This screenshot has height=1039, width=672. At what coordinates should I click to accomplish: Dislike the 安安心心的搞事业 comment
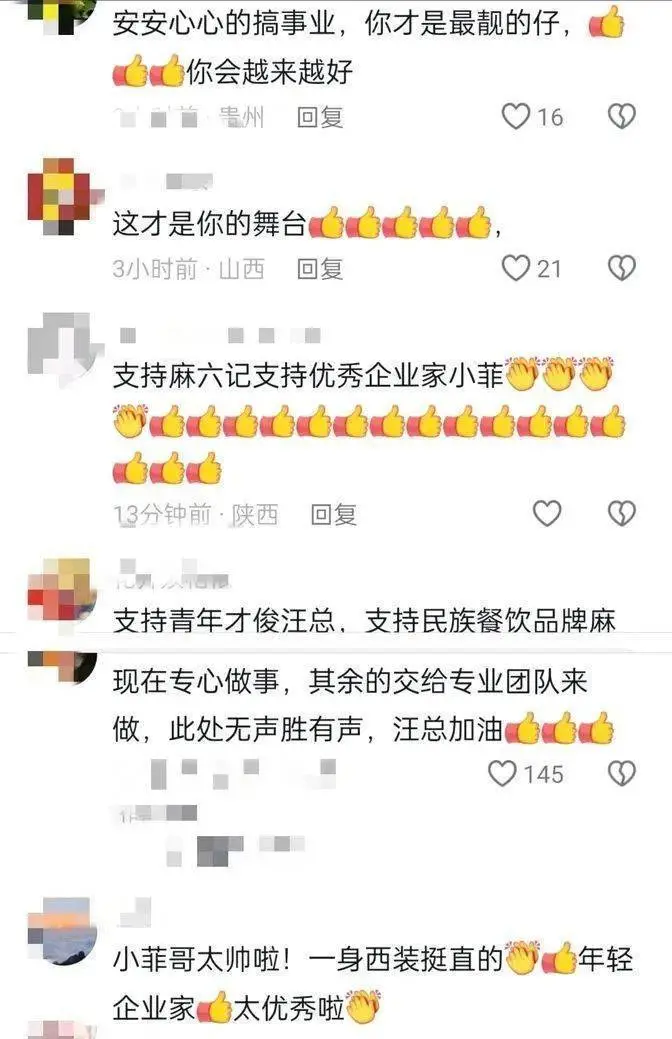click(622, 117)
